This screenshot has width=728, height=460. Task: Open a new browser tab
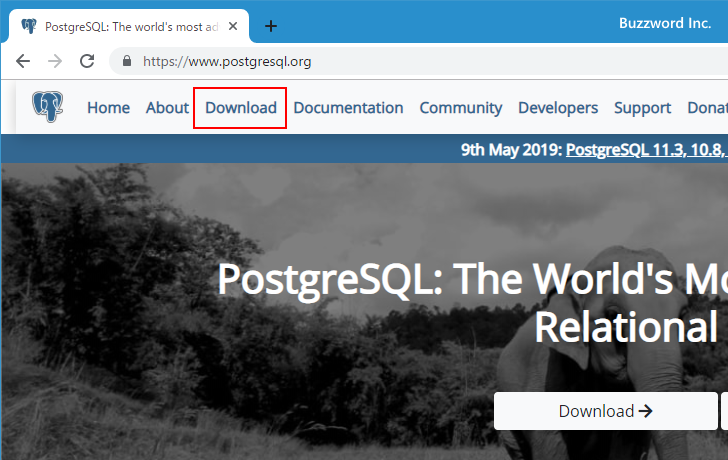(270, 26)
